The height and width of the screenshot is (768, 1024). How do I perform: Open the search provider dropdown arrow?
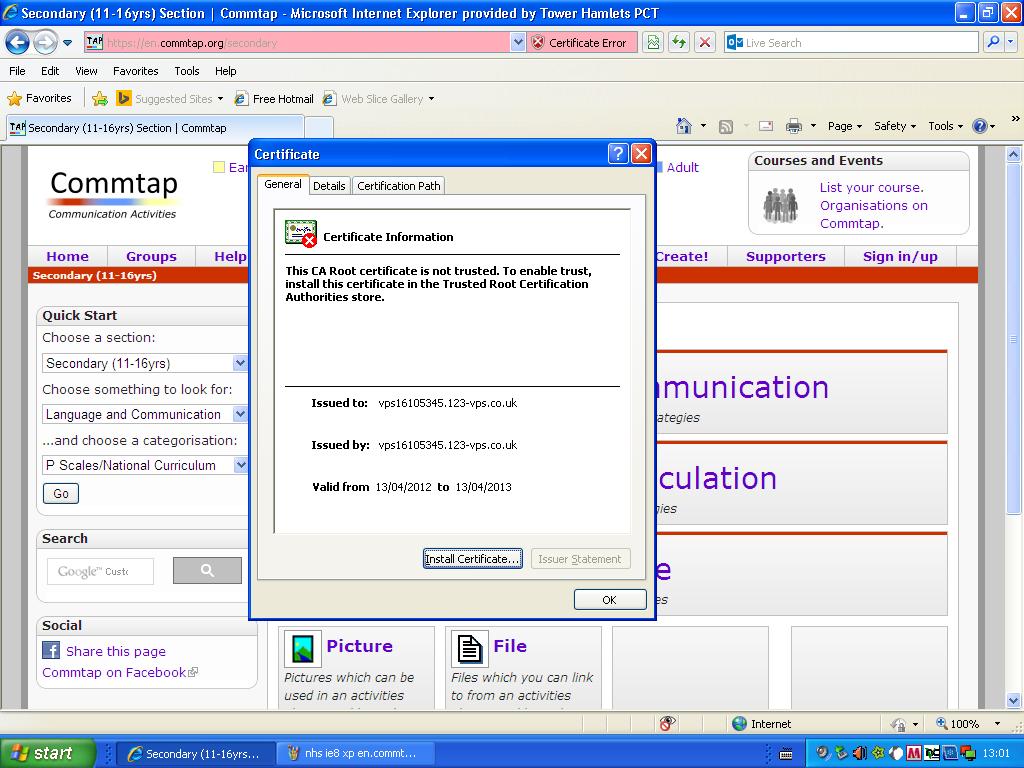click(1010, 42)
